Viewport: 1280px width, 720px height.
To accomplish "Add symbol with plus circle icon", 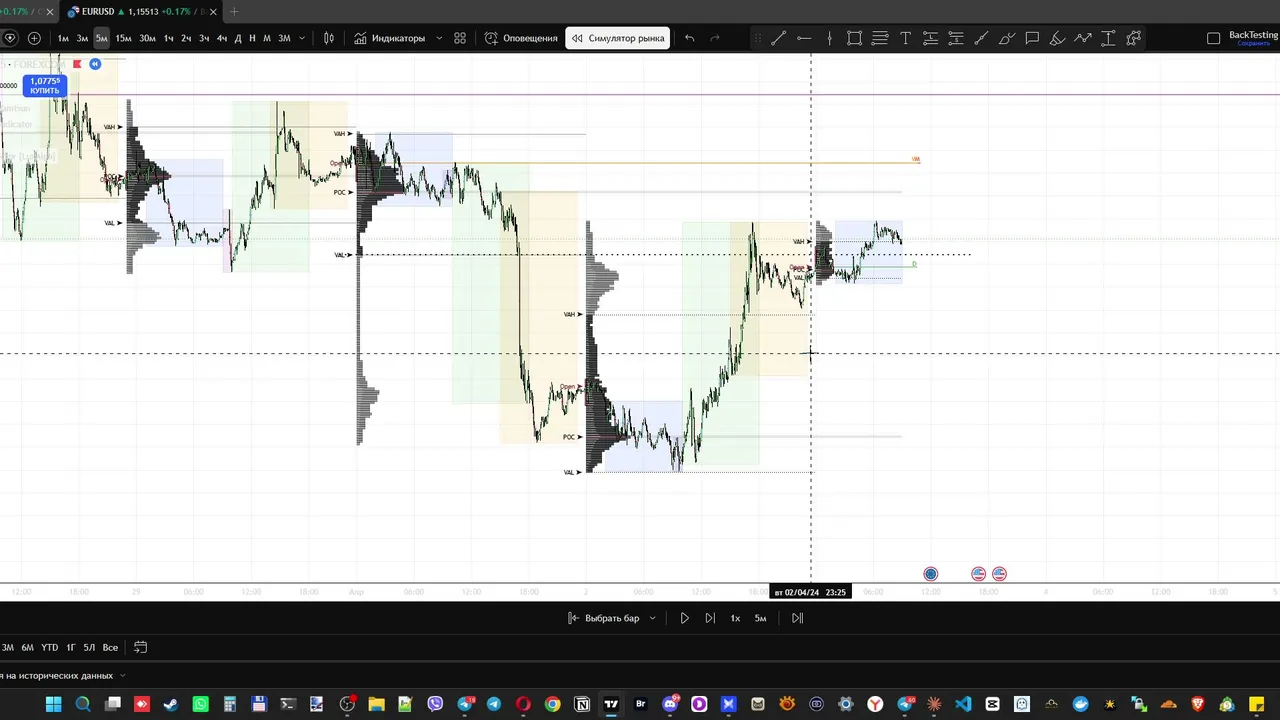I will click(34, 38).
